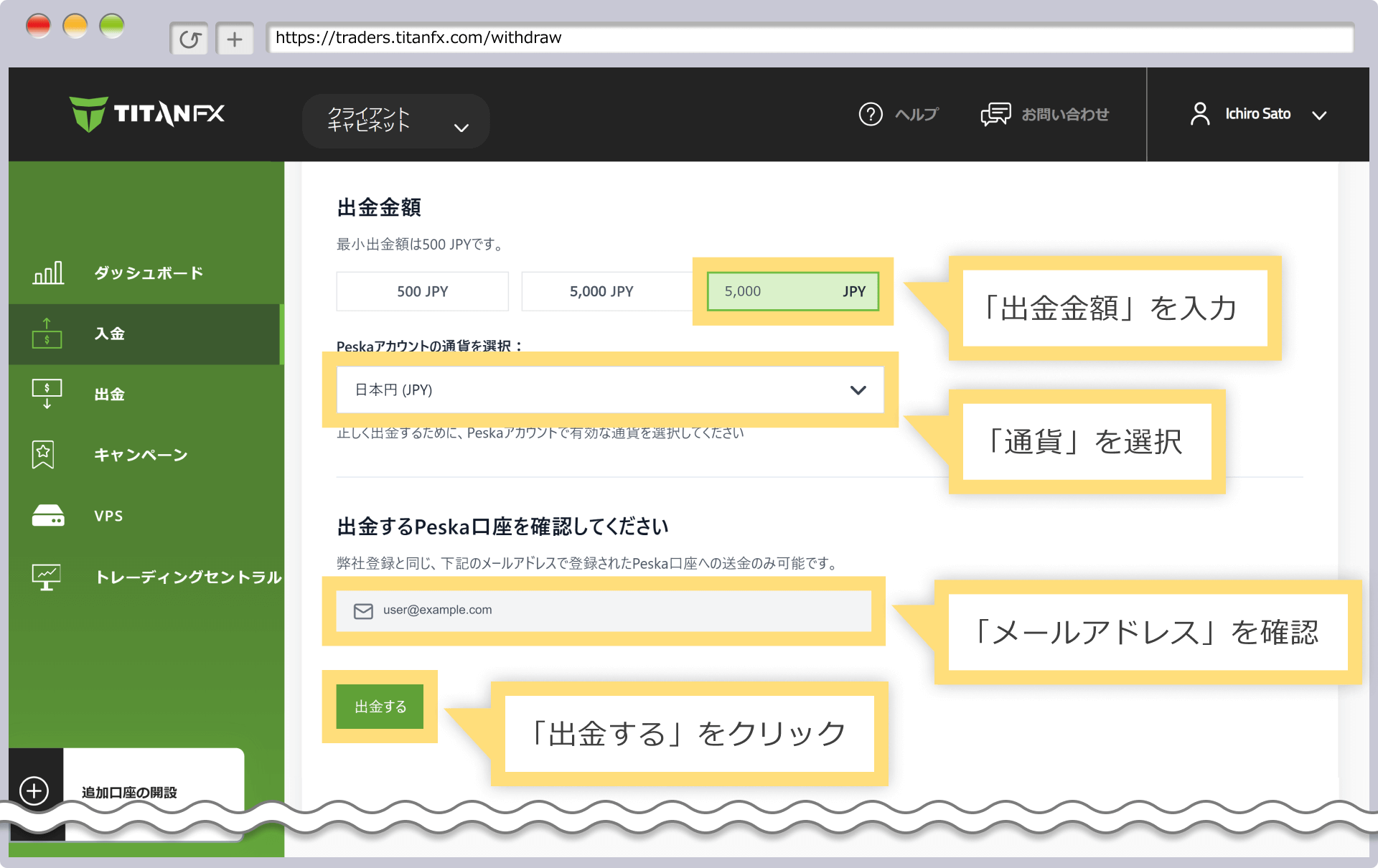
Task: Click the withdrawal (出金) icon
Action: point(47,394)
